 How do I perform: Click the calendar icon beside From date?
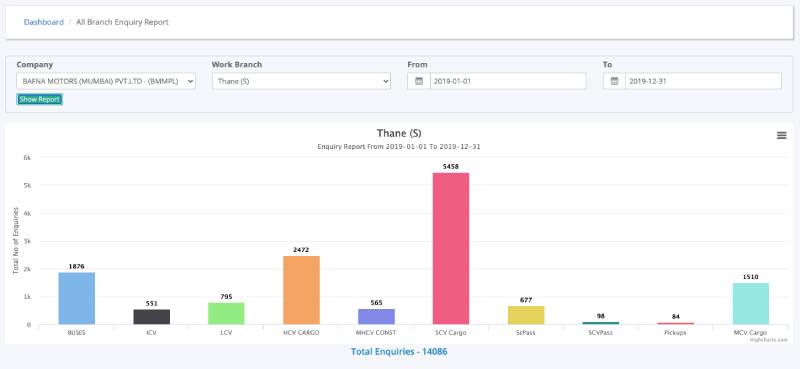coord(419,81)
